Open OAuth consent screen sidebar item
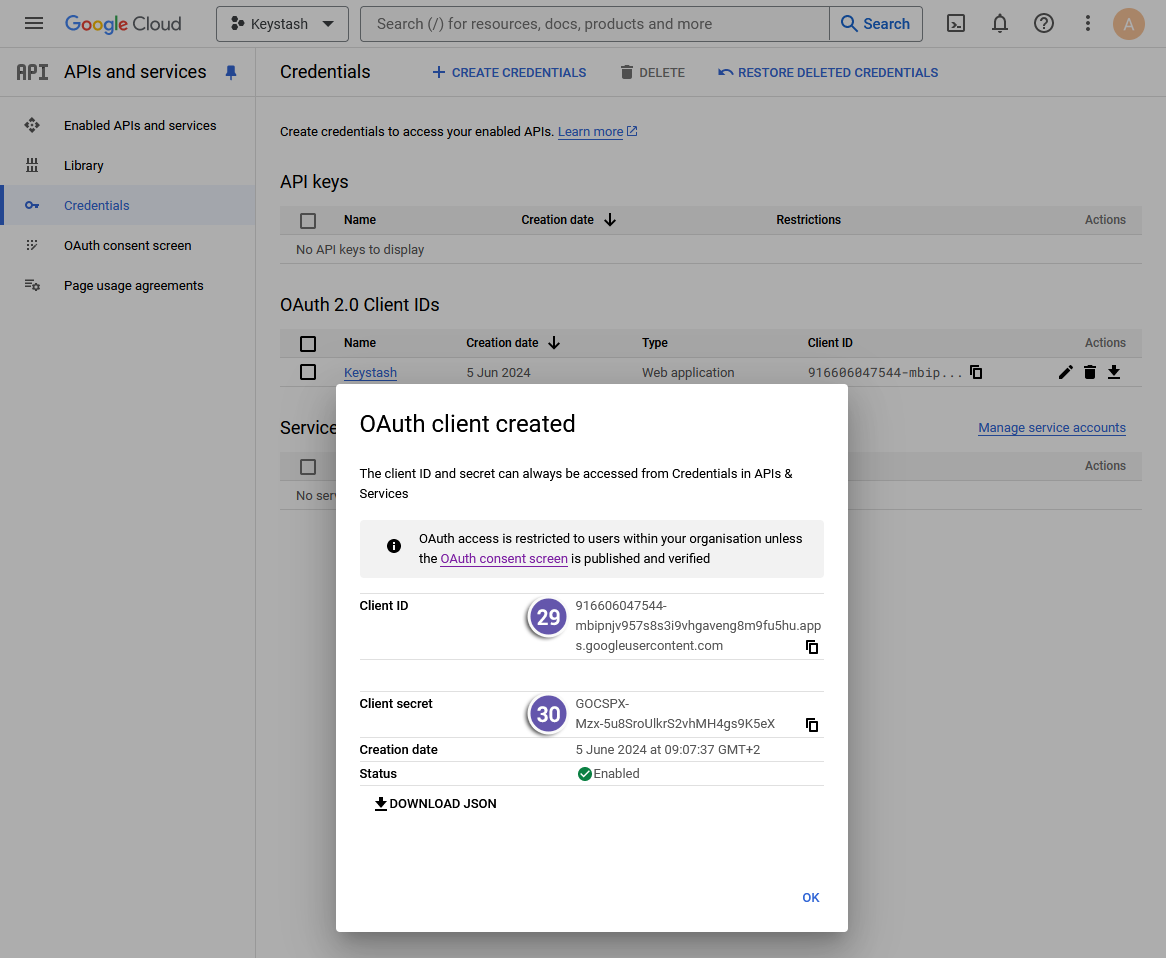Viewport: 1166px width, 958px height. (127, 245)
